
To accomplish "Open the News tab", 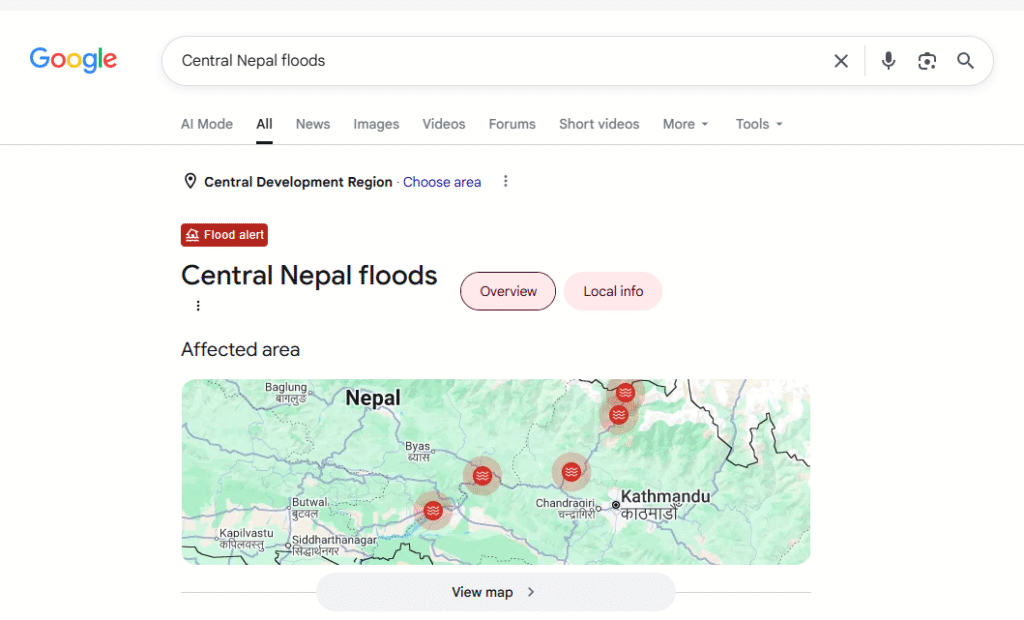I will tap(313, 124).
